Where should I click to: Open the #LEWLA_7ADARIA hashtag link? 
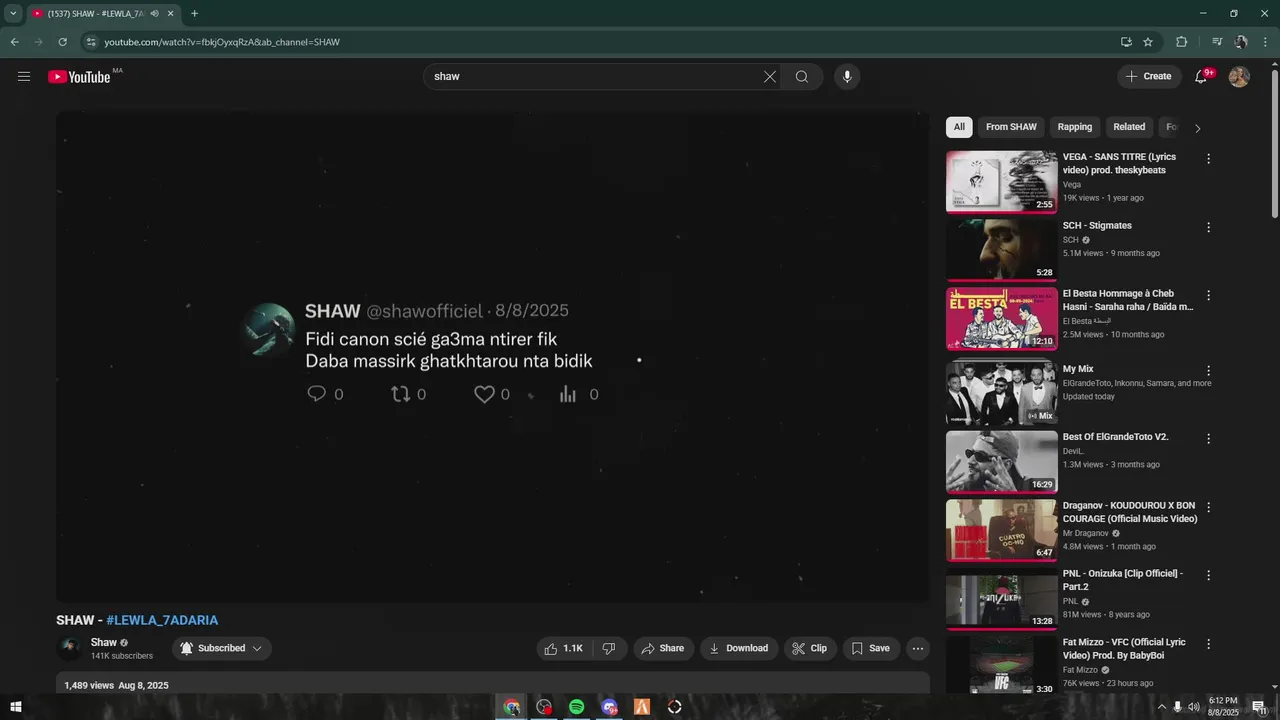[162, 620]
